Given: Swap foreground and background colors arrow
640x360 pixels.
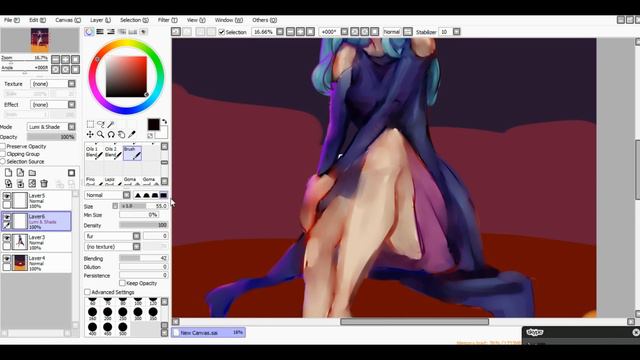Looking at the screenshot, I should click(x=164, y=122).
